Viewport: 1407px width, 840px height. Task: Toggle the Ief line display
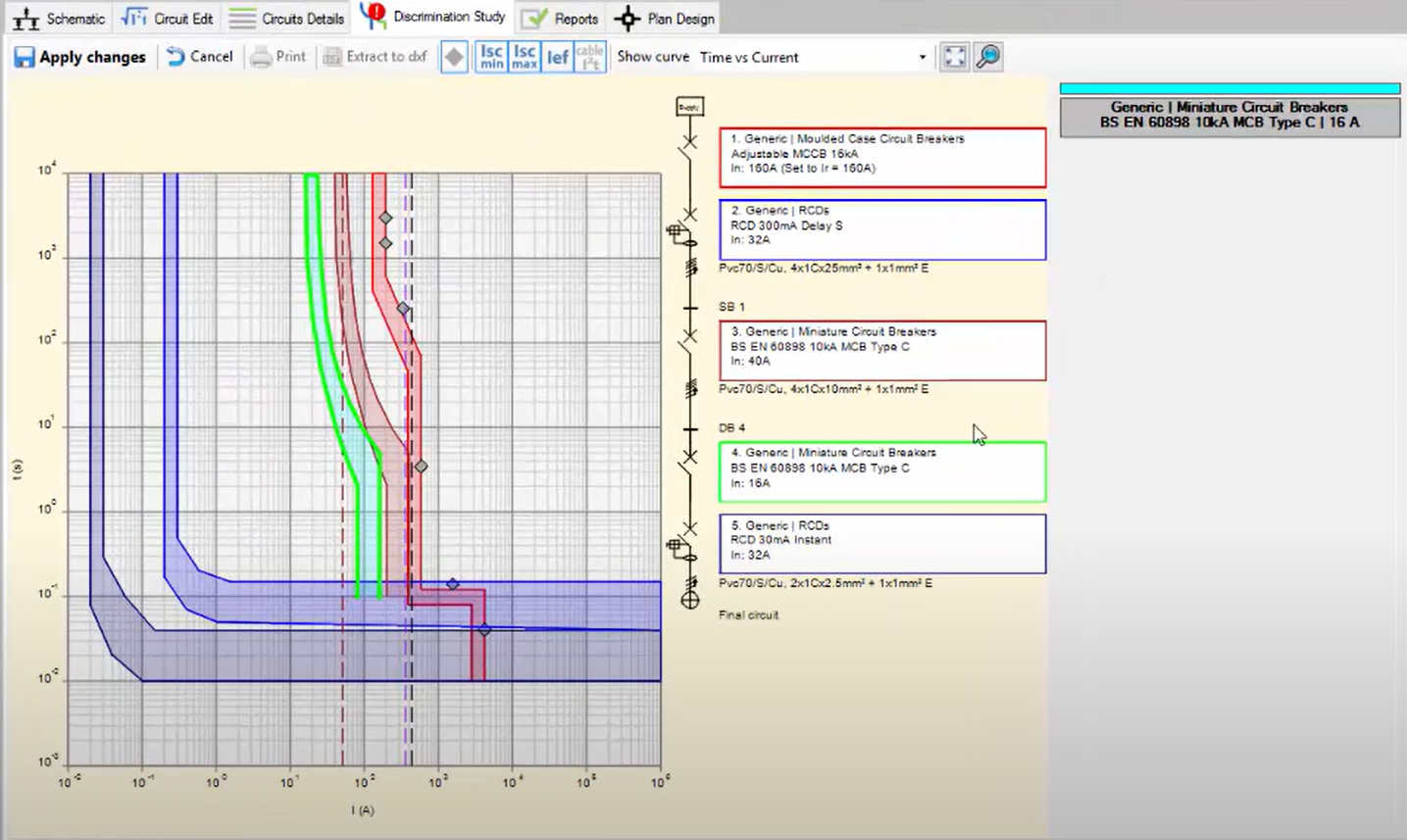pyautogui.click(x=557, y=57)
